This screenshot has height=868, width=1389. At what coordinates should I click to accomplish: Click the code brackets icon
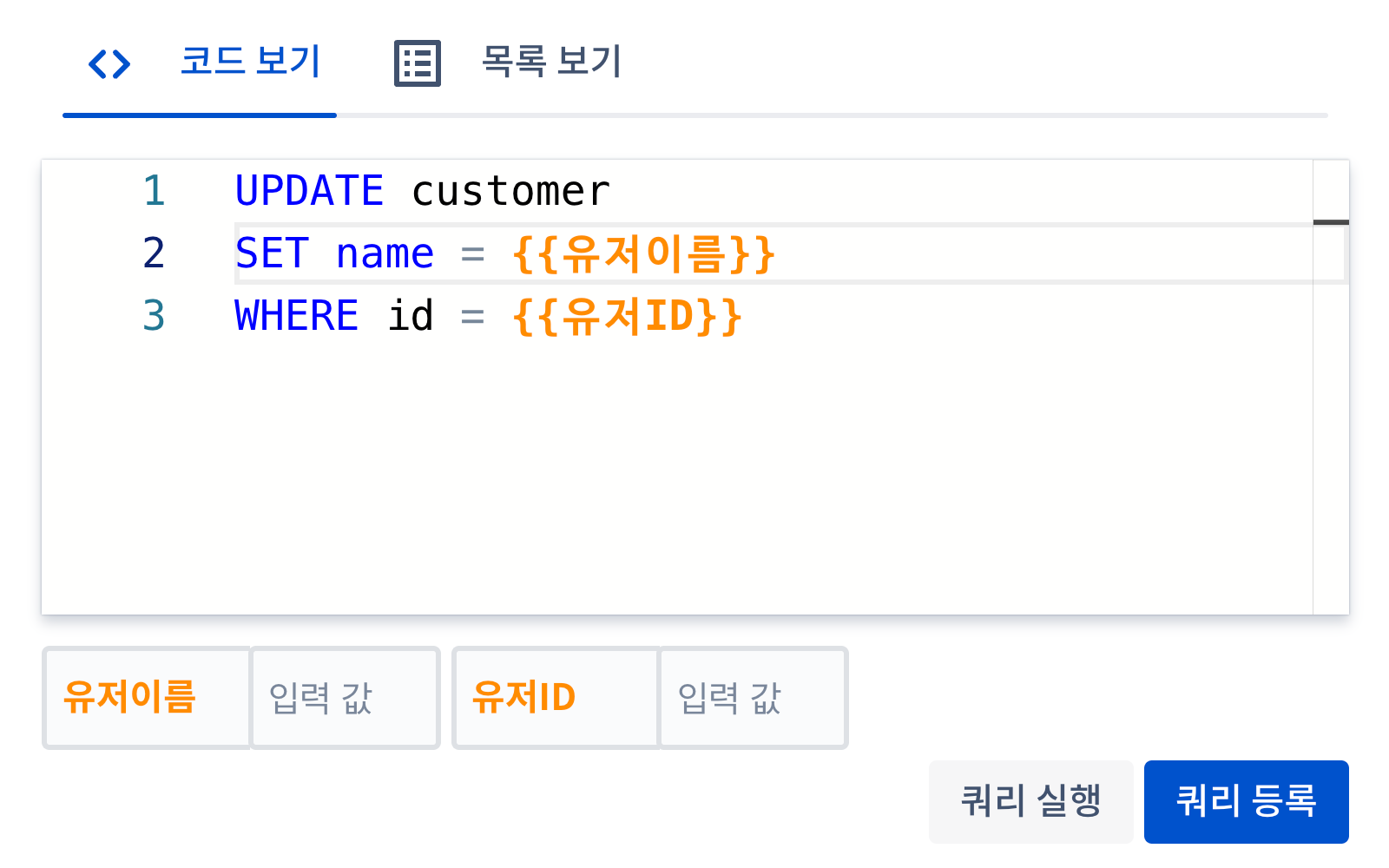tap(109, 63)
